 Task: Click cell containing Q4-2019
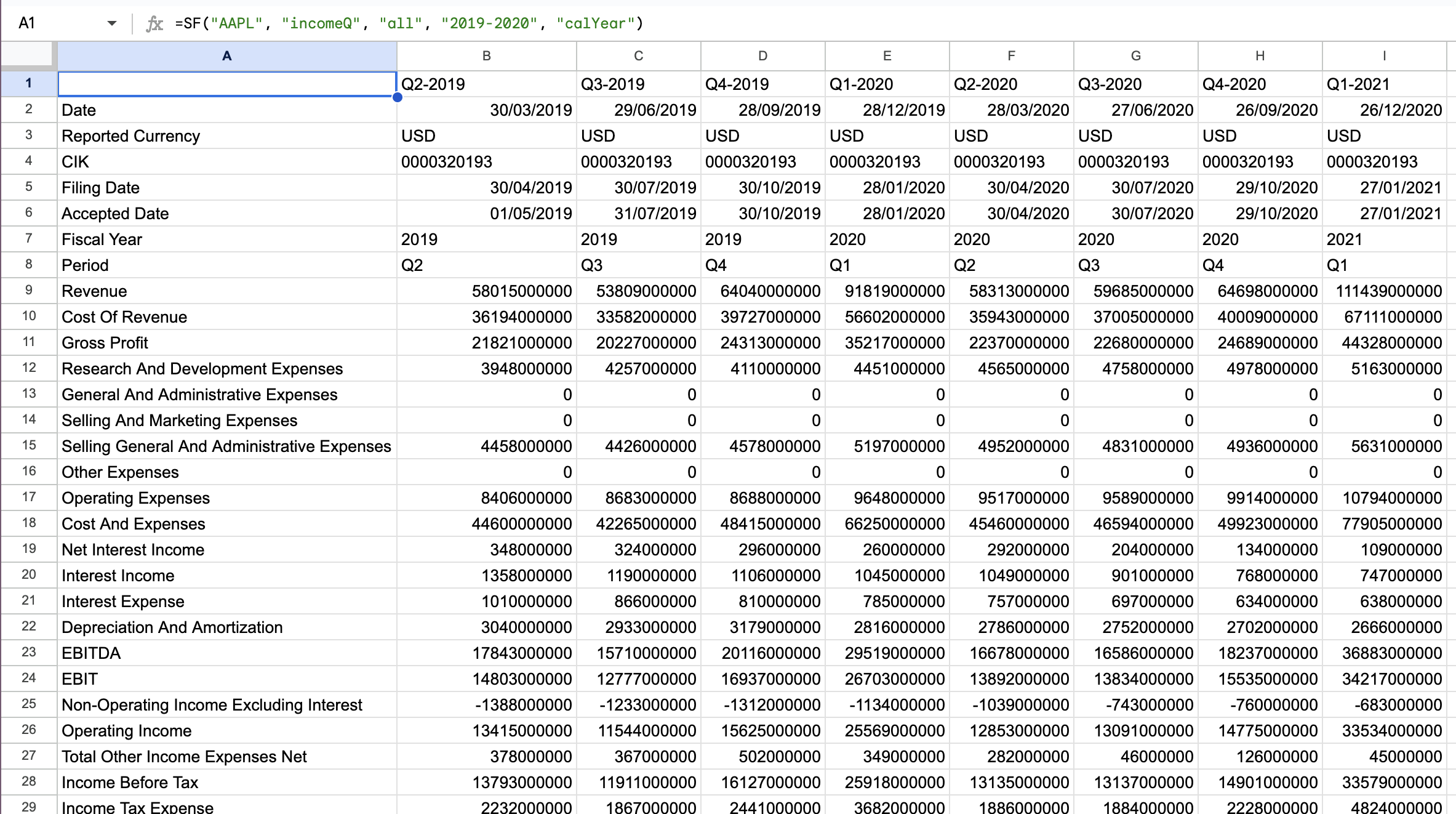coord(762,84)
